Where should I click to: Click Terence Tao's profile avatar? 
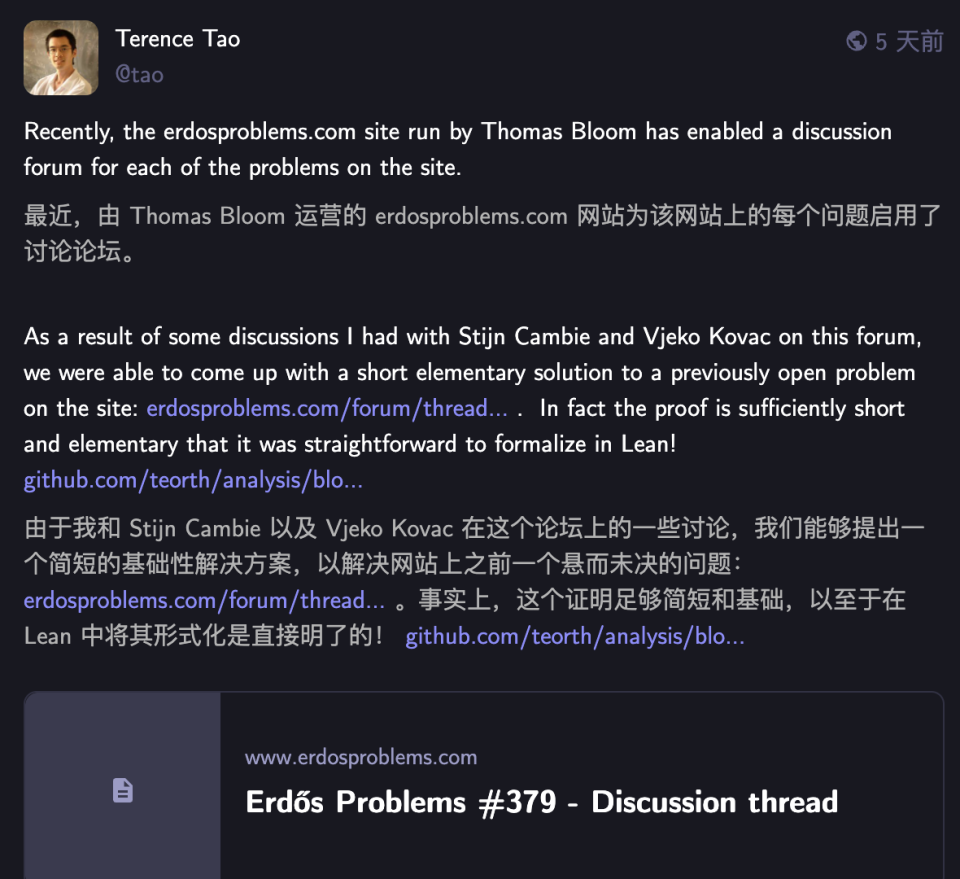61,58
